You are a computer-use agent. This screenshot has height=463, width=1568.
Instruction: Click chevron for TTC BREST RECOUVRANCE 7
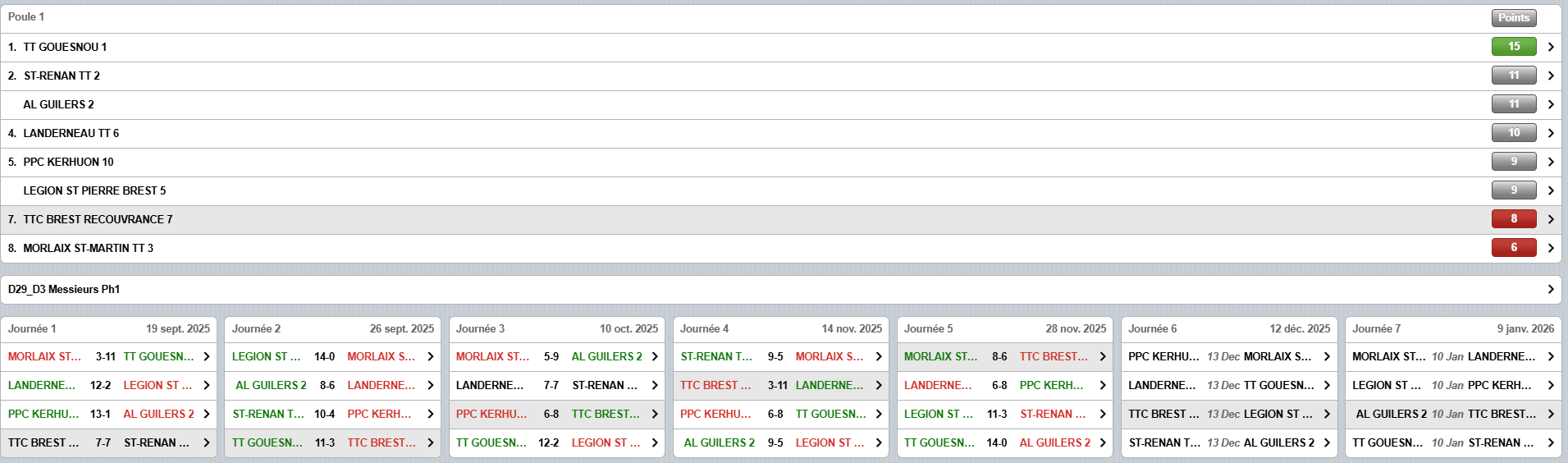click(x=1550, y=219)
